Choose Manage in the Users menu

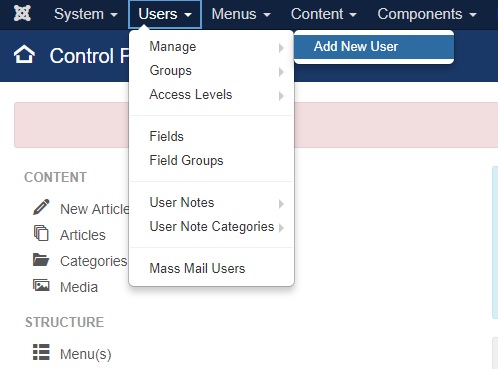point(211,47)
